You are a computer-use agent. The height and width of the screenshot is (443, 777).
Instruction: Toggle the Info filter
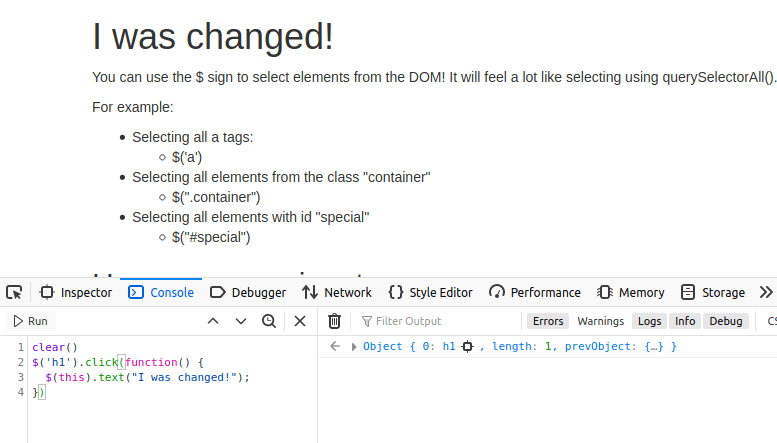[x=685, y=321]
